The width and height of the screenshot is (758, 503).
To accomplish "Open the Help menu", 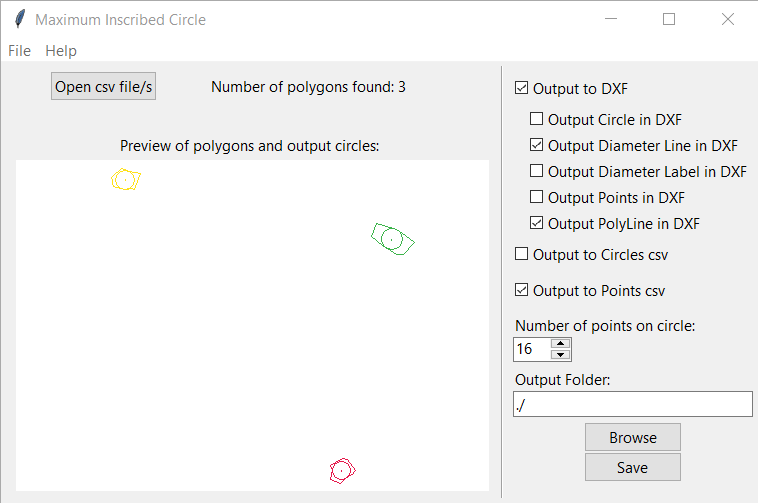I will [x=61, y=51].
